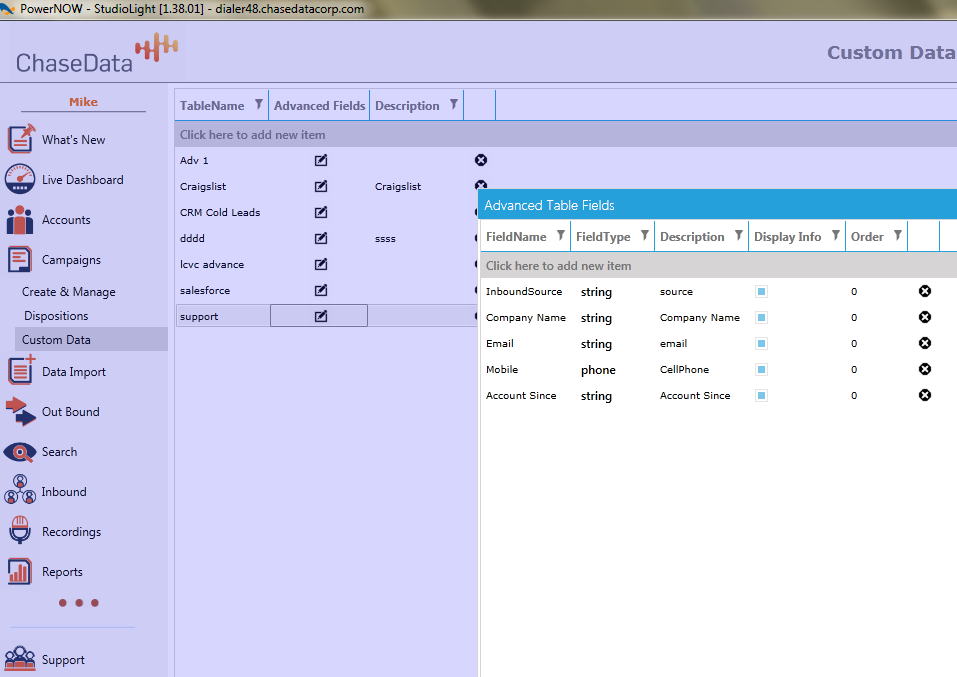The height and width of the screenshot is (677, 957).
Task: Open the Recordings microphone icon
Action: pos(20,531)
